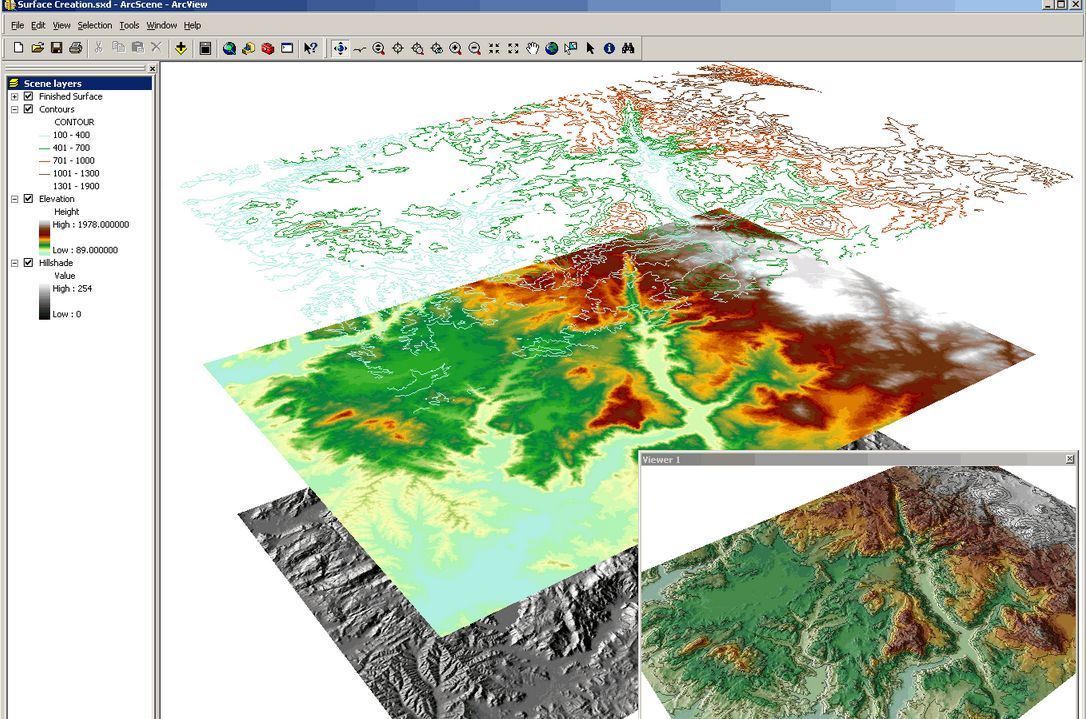Screen dimensions: 1086x719
Task: Click the Add Data icon
Action: tap(180, 48)
